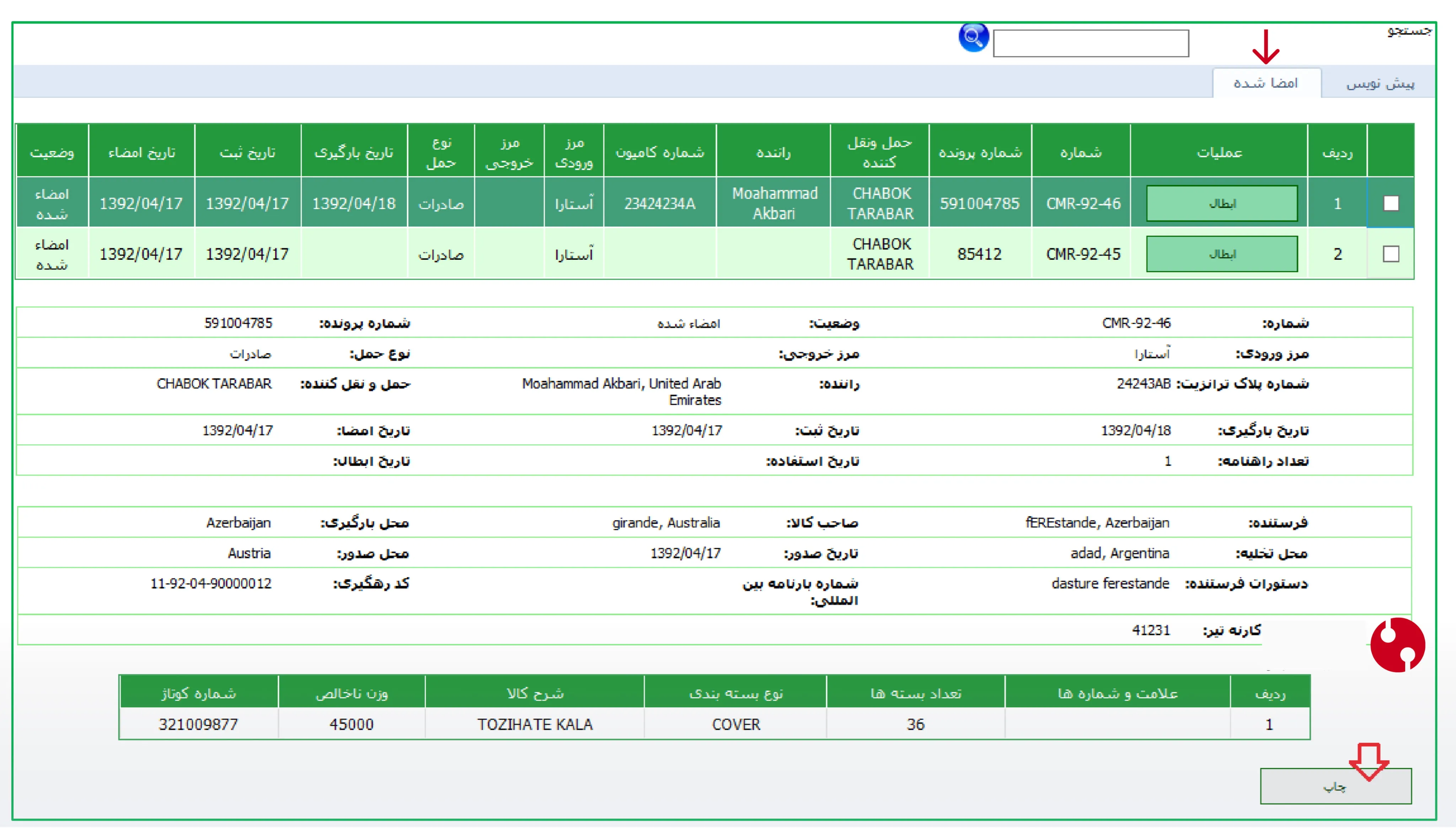Check the checkbox for row 2

pos(1391,254)
